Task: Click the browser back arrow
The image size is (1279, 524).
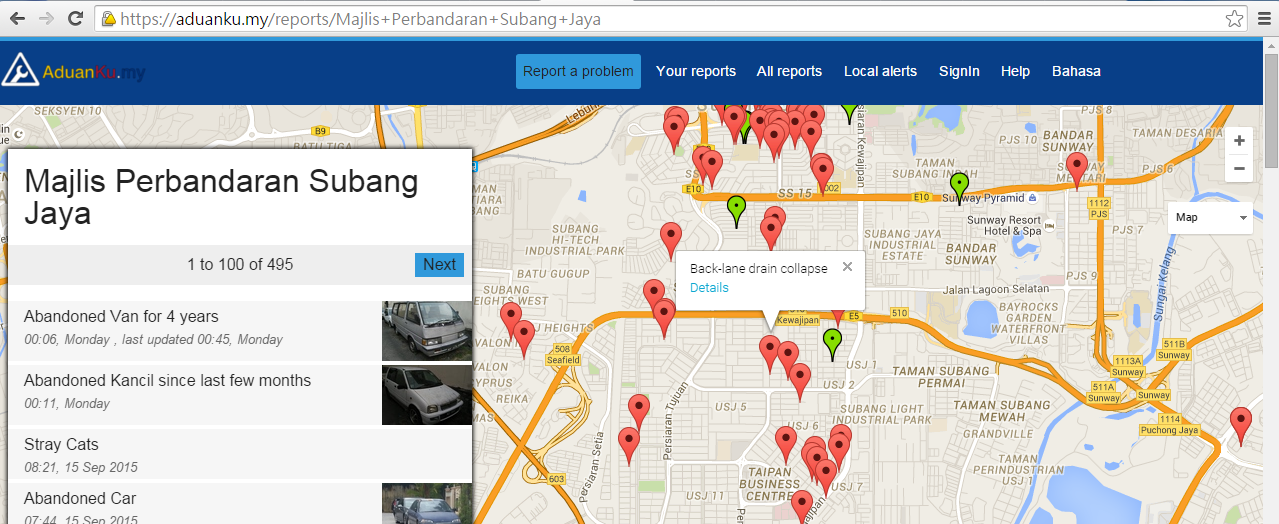Action: click(17, 19)
